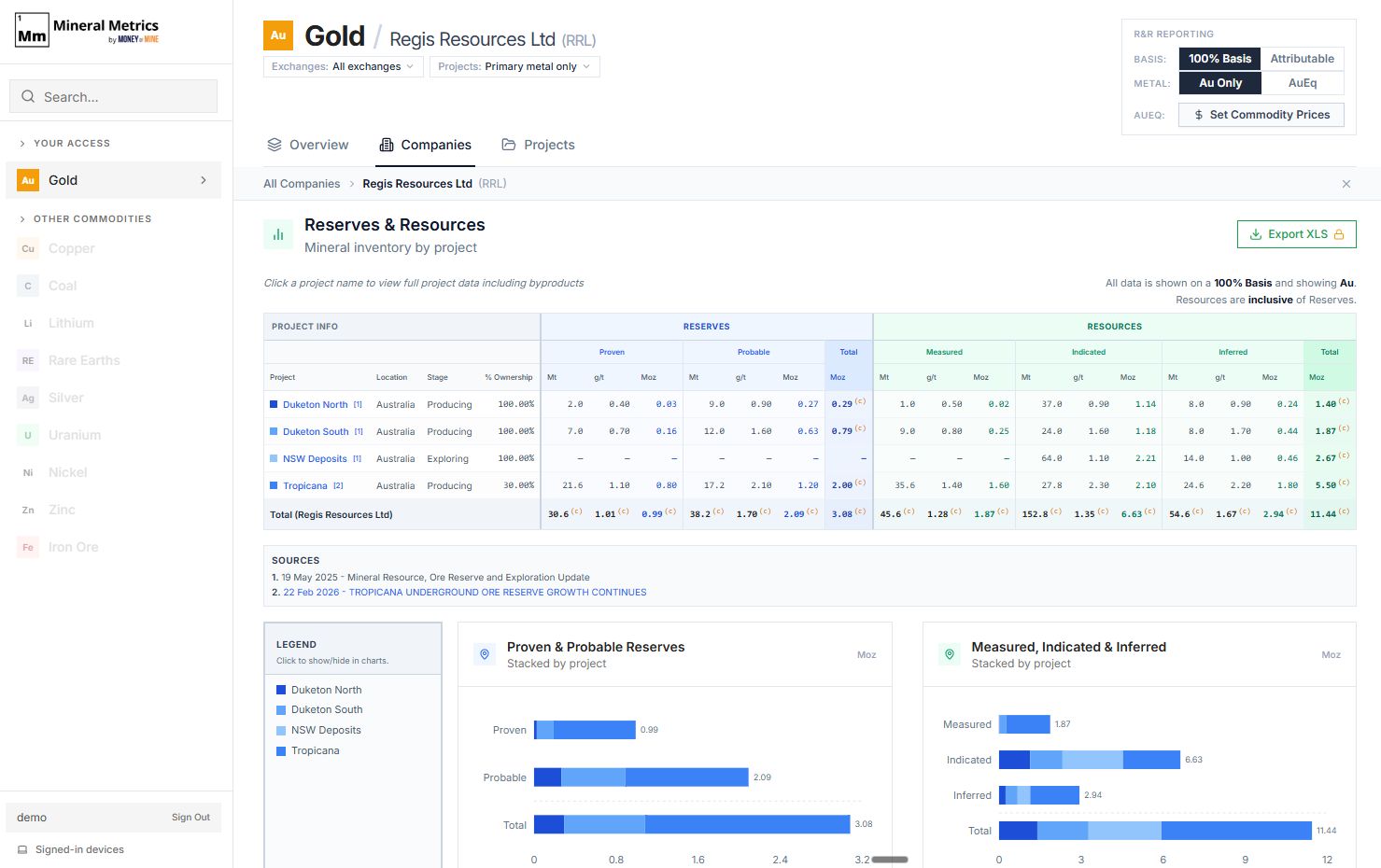Click the C Coal badge icon

pos(28,286)
